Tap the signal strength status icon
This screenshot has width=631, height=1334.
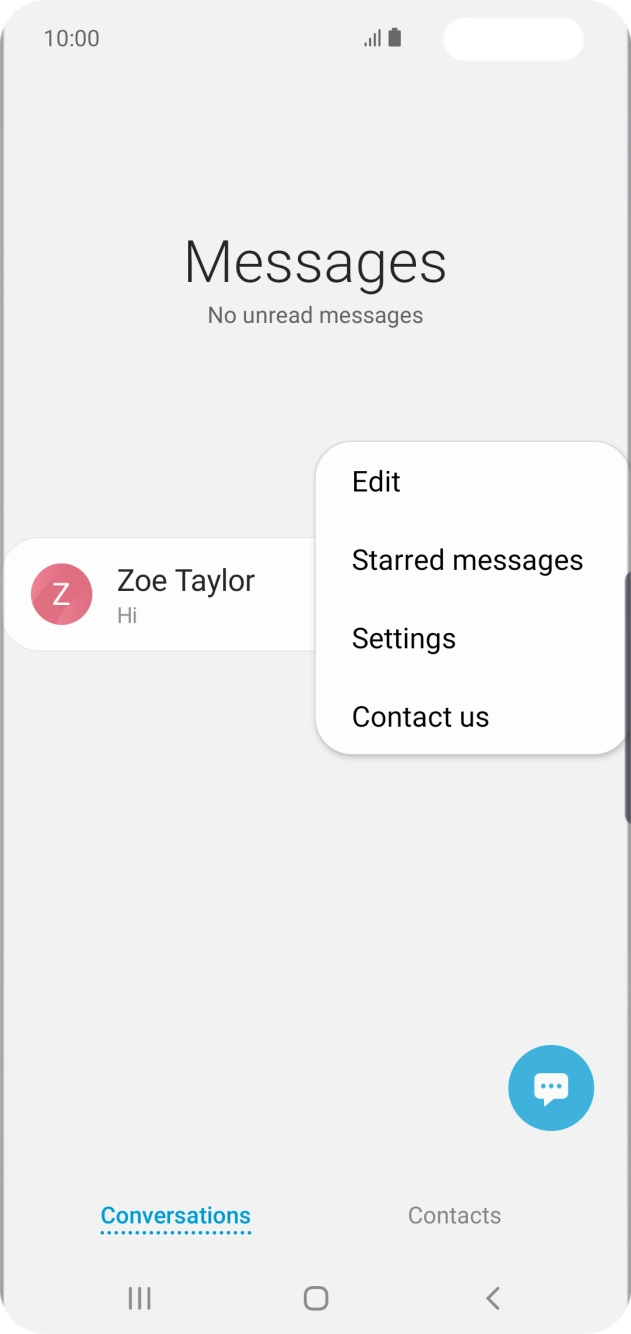point(372,39)
